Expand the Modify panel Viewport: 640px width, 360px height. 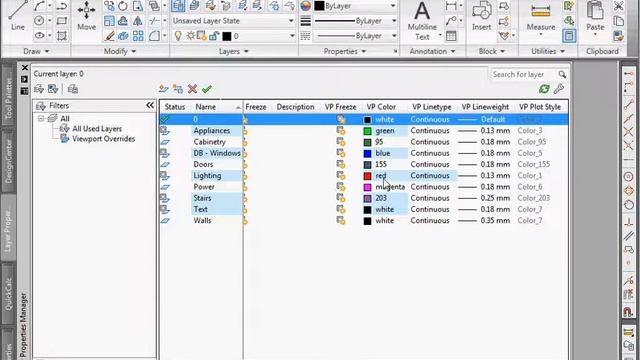120,51
